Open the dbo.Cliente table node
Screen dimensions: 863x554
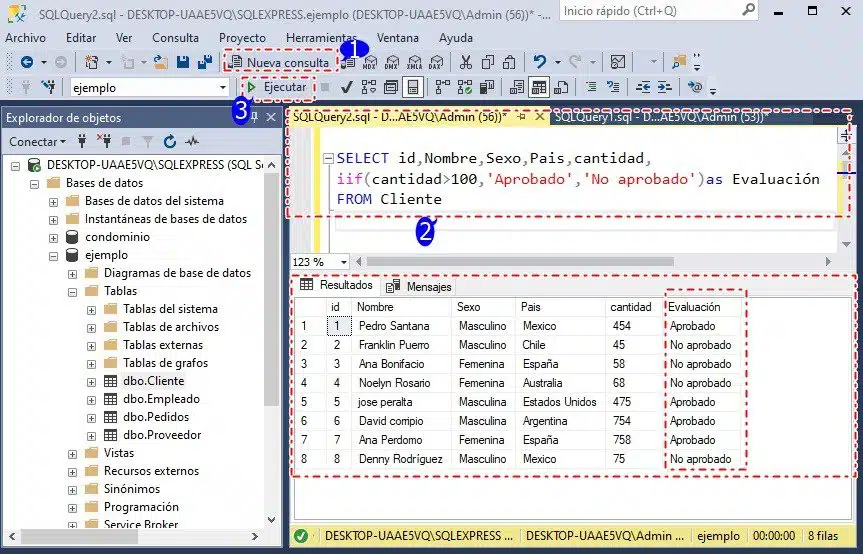(153, 381)
